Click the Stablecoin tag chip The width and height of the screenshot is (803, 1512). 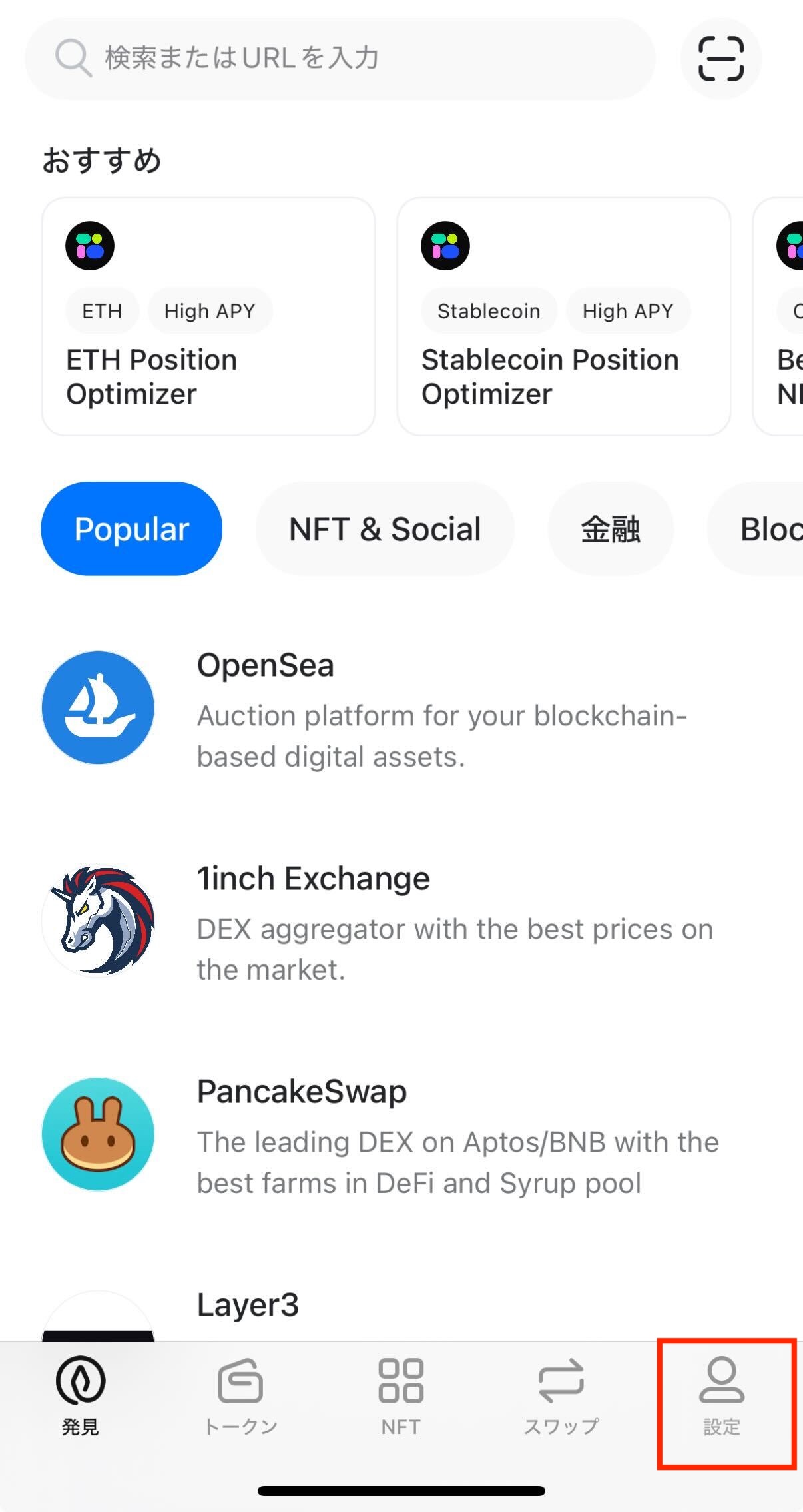tap(489, 311)
